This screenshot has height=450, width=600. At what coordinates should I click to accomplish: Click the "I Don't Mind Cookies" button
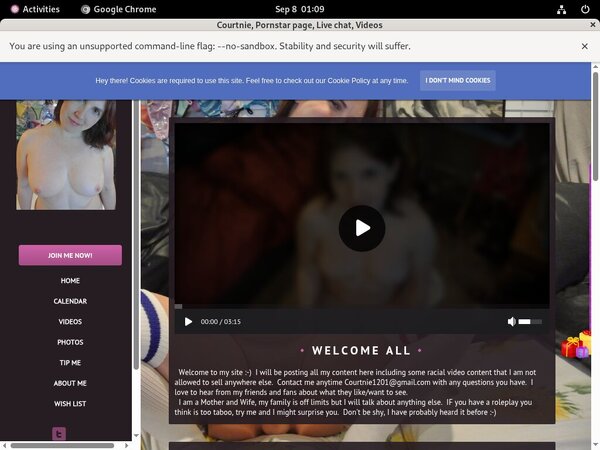[x=457, y=80]
